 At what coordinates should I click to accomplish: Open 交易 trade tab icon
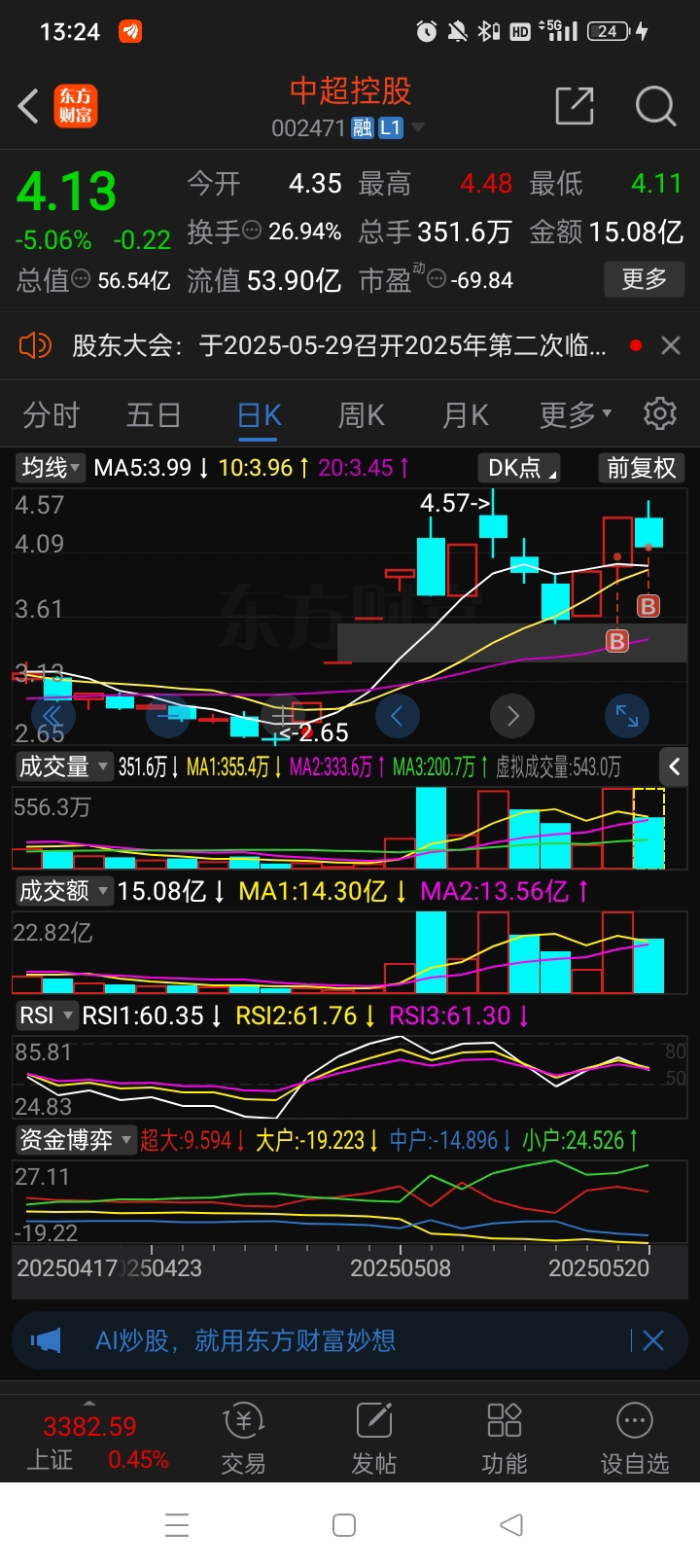pyautogui.click(x=243, y=1439)
